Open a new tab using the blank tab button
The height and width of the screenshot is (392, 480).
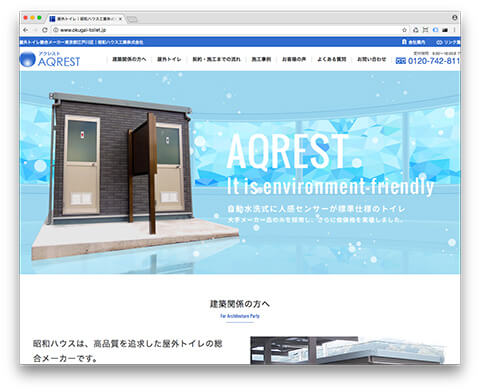[x=132, y=19]
